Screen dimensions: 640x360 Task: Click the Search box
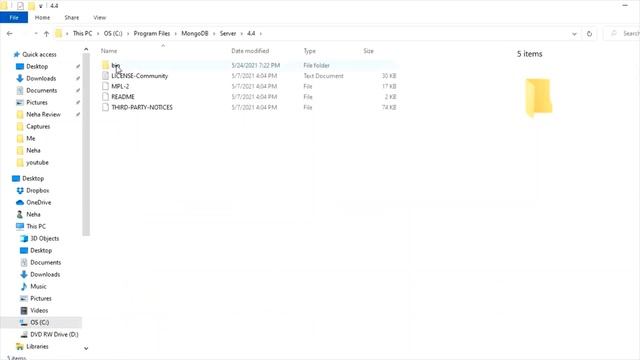tap(622, 33)
